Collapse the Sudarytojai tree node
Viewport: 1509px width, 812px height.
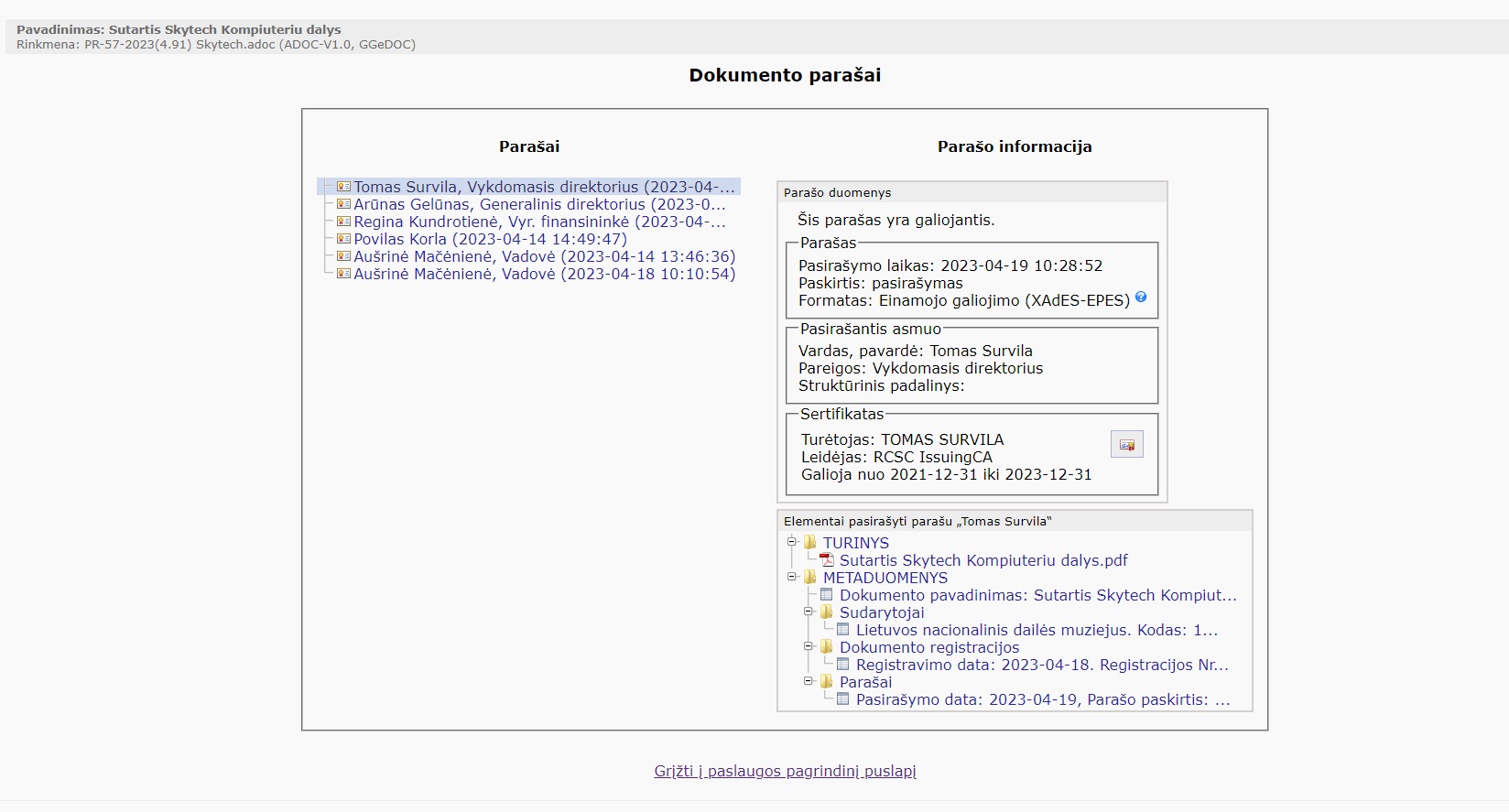[809, 612]
